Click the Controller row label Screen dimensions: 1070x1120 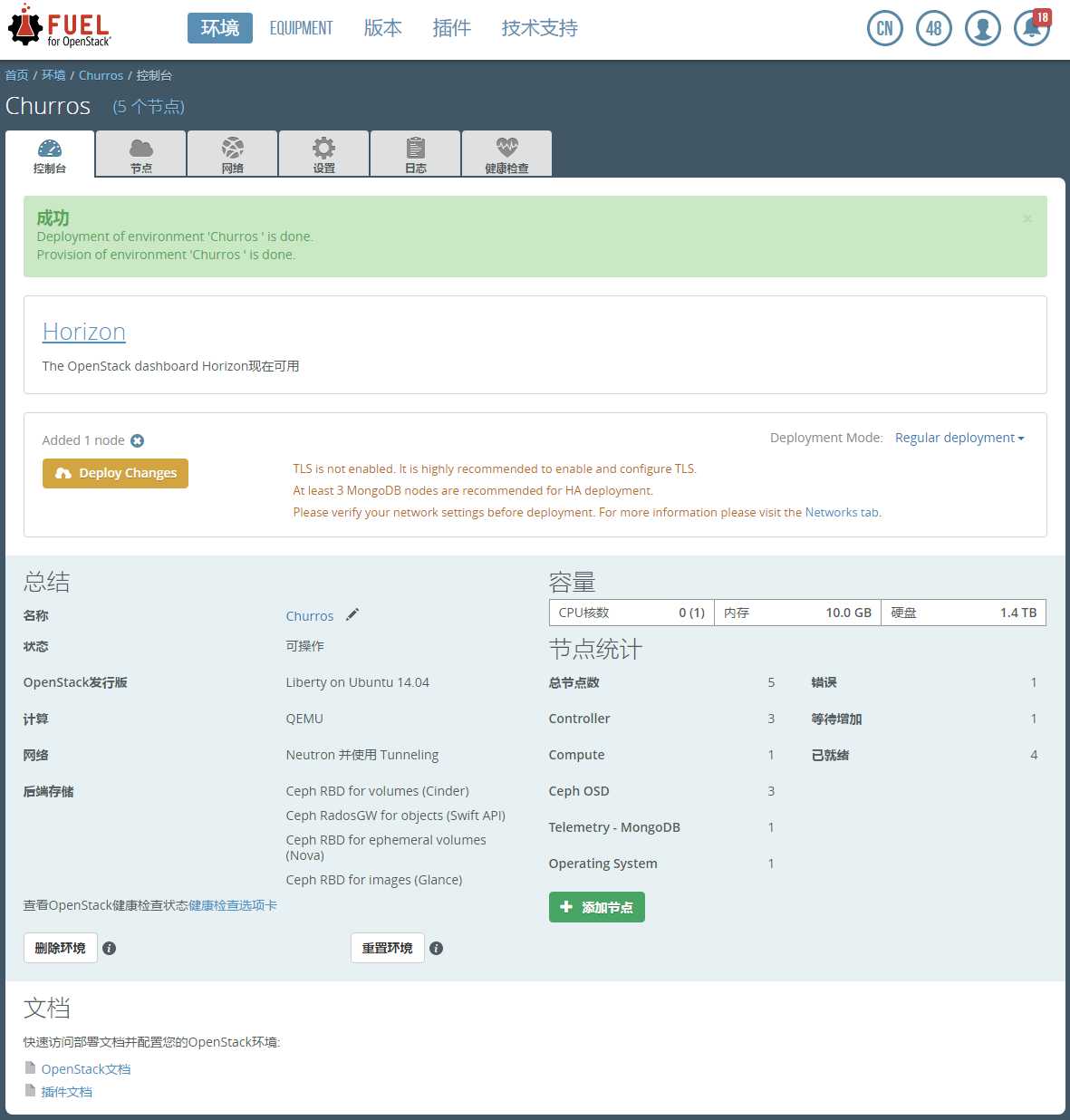[x=579, y=719]
